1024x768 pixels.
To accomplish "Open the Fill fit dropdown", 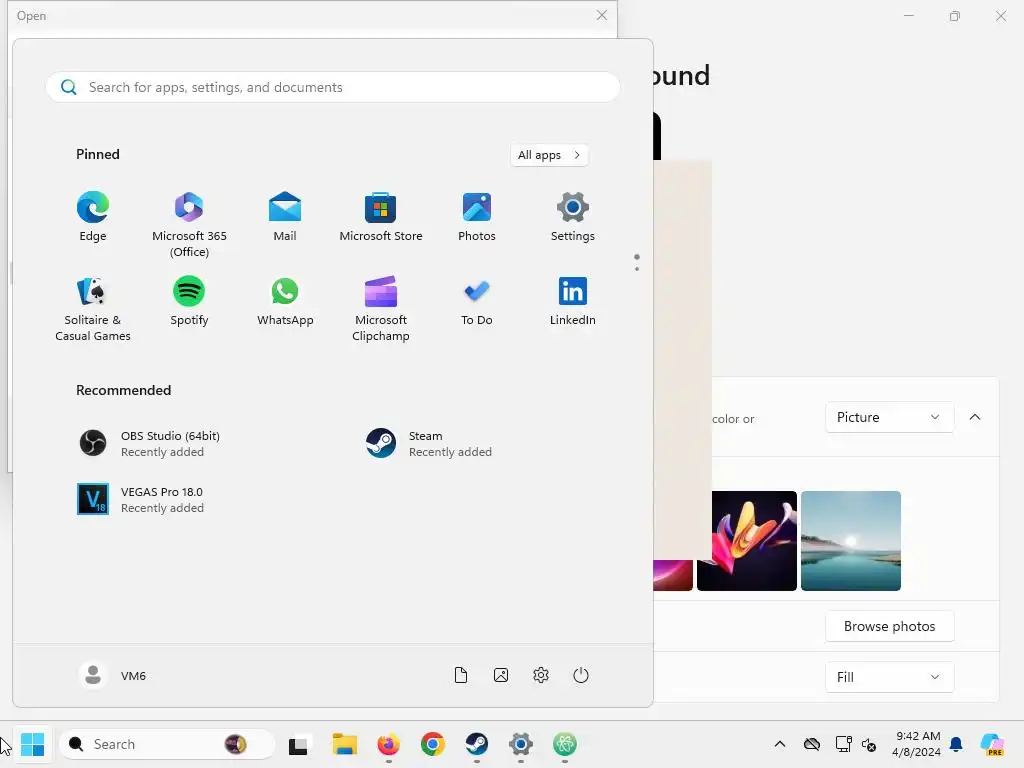I will coord(889,677).
